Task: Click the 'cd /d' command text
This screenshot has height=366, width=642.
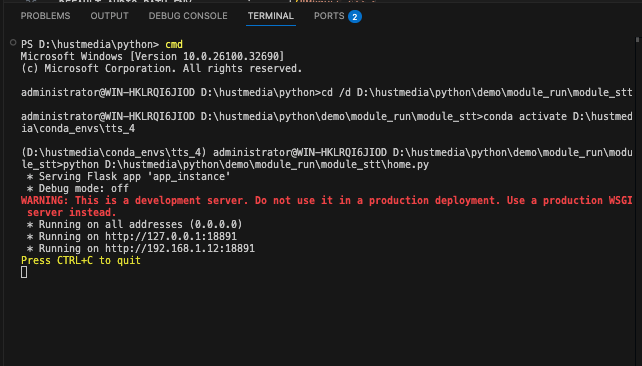Action: click(336, 93)
